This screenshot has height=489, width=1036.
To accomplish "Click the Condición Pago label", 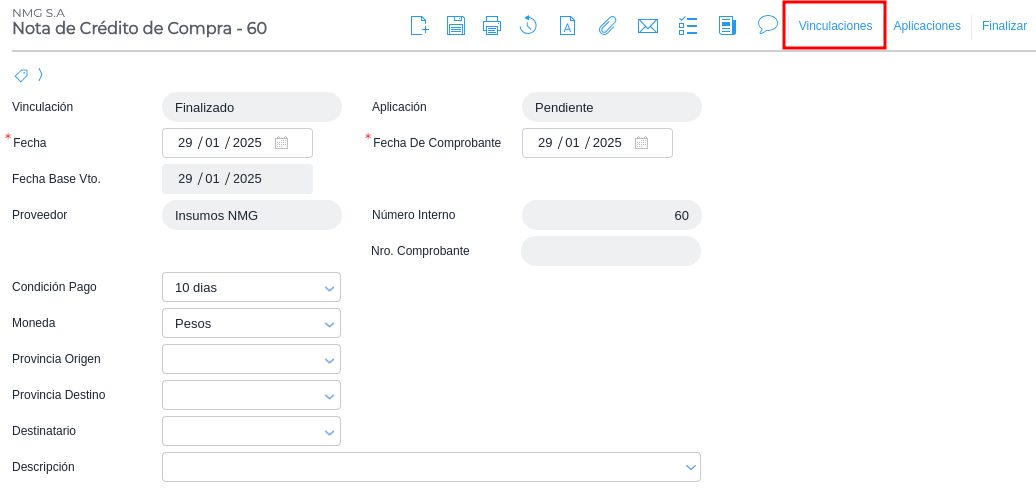I will point(54,287).
